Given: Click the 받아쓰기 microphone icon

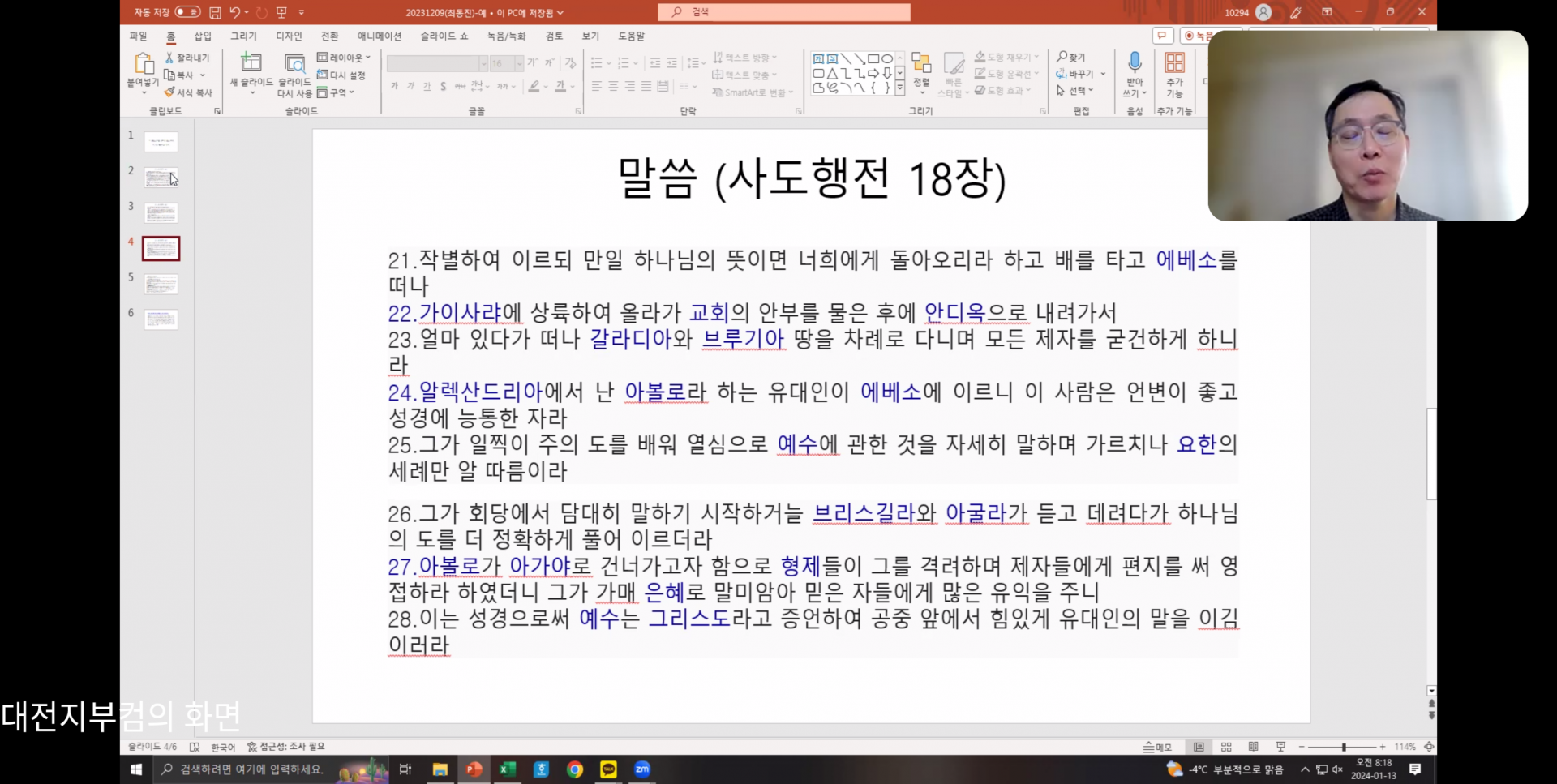Looking at the screenshot, I should point(1135,62).
